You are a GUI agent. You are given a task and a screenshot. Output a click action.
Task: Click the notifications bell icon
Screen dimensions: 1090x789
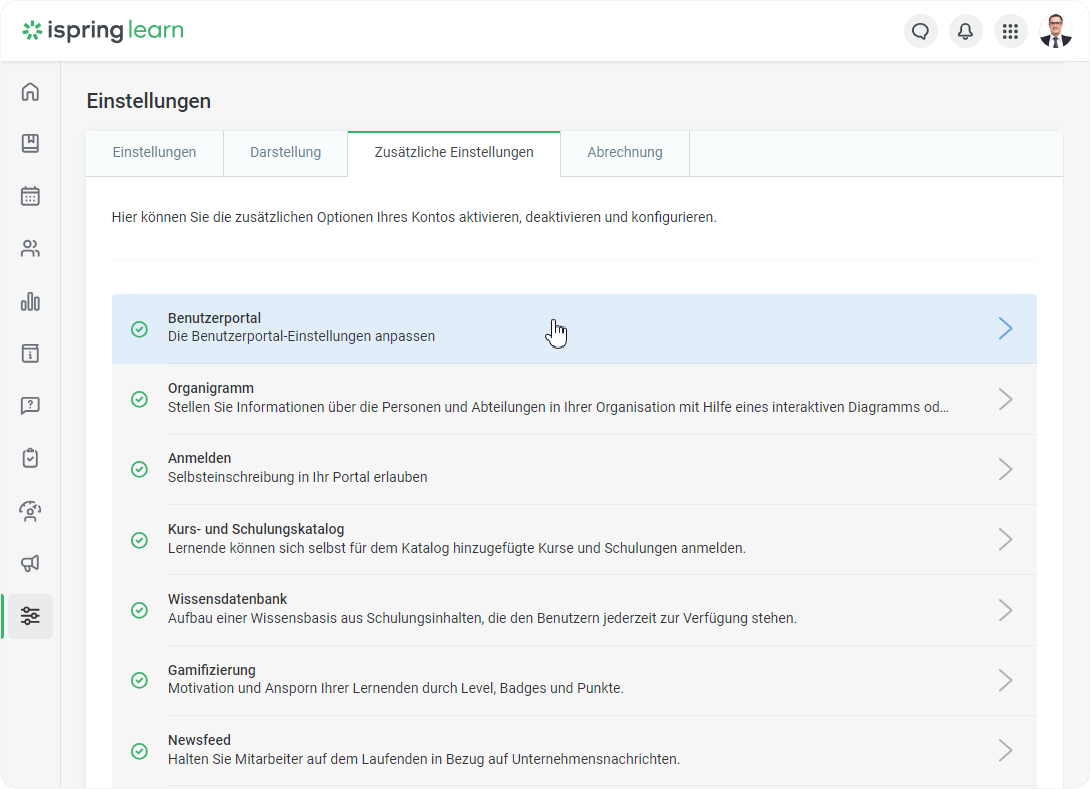tap(965, 31)
